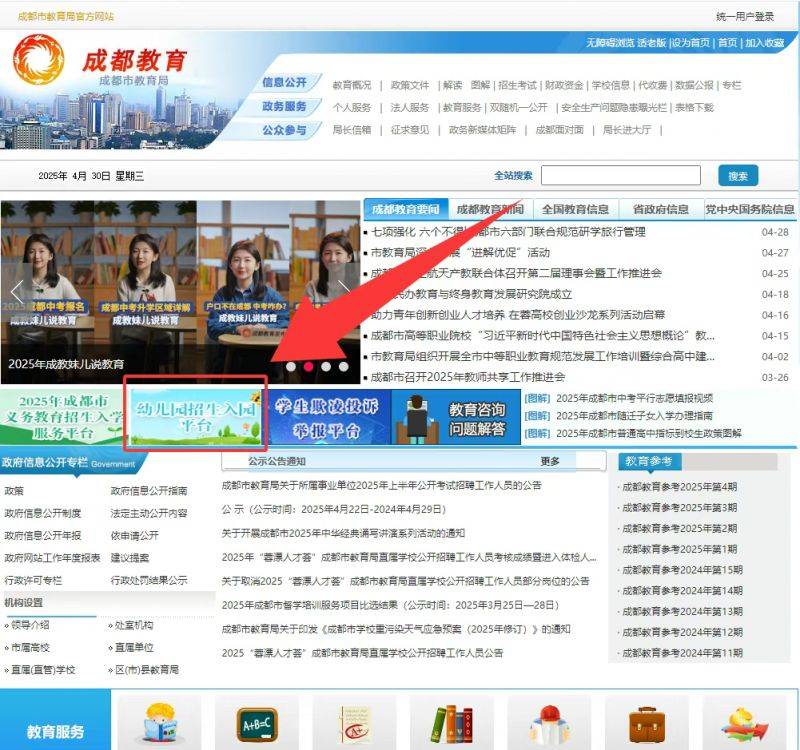This screenshot has height=750, width=800.
Task: Open news 成都市召开2025年教师共享工作推进会
Action: pos(468,377)
